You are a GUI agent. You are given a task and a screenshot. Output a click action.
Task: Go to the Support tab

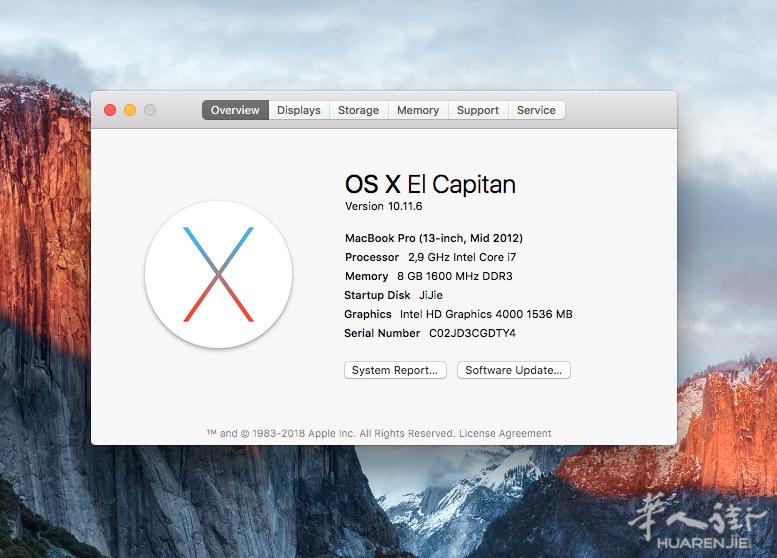click(x=478, y=110)
